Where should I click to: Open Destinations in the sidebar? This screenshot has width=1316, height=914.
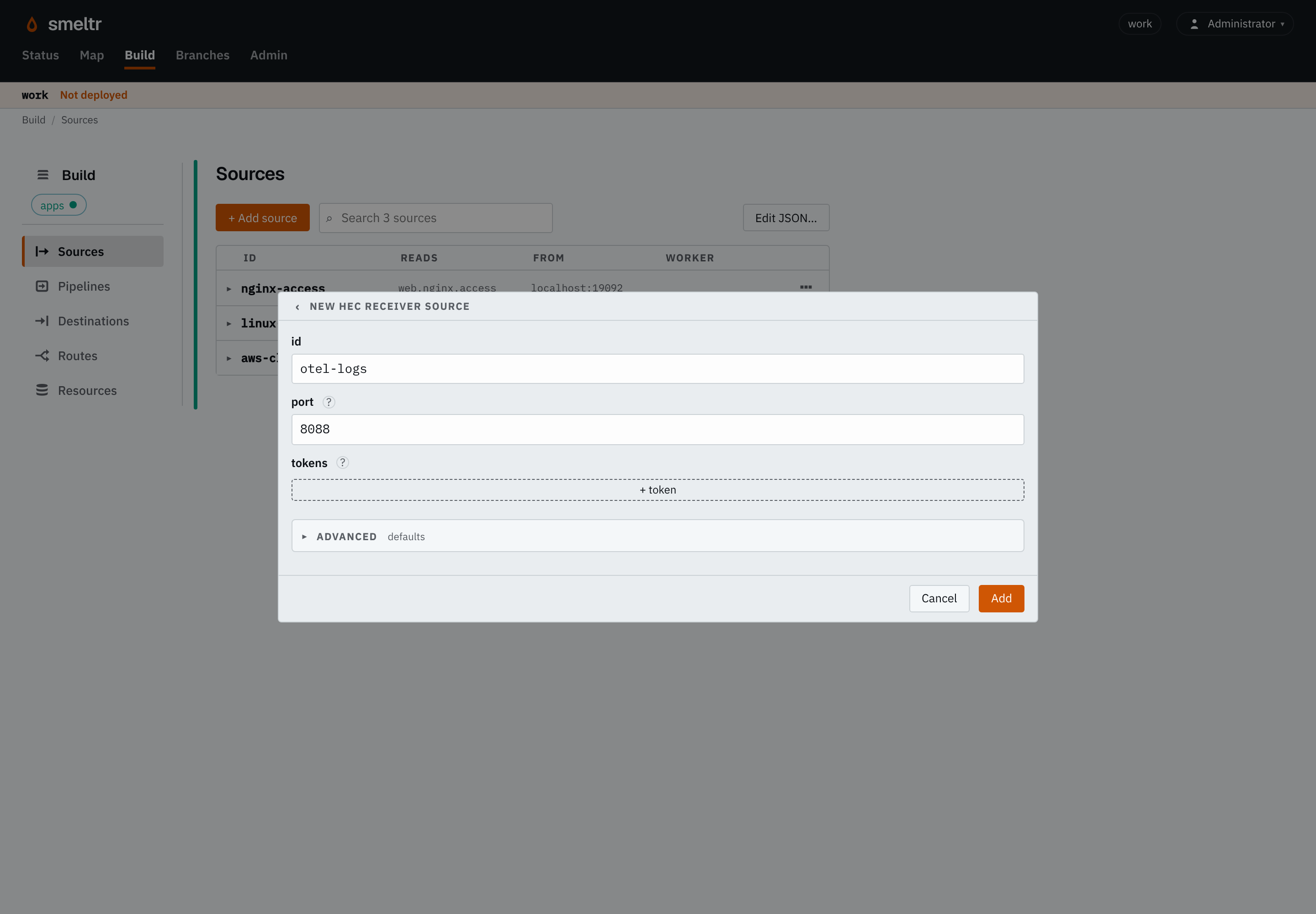pos(93,321)
